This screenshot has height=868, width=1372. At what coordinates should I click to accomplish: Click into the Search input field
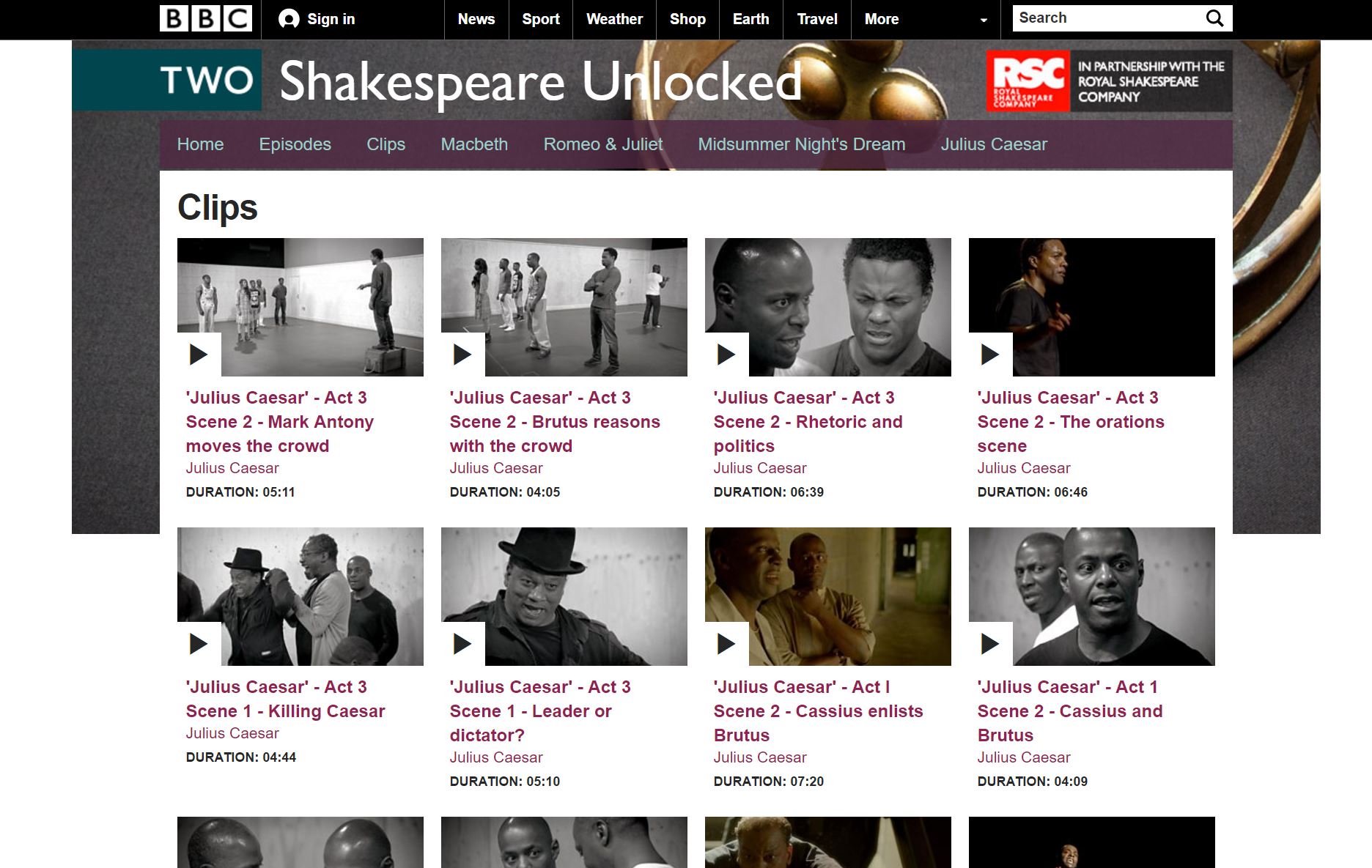1107,18
